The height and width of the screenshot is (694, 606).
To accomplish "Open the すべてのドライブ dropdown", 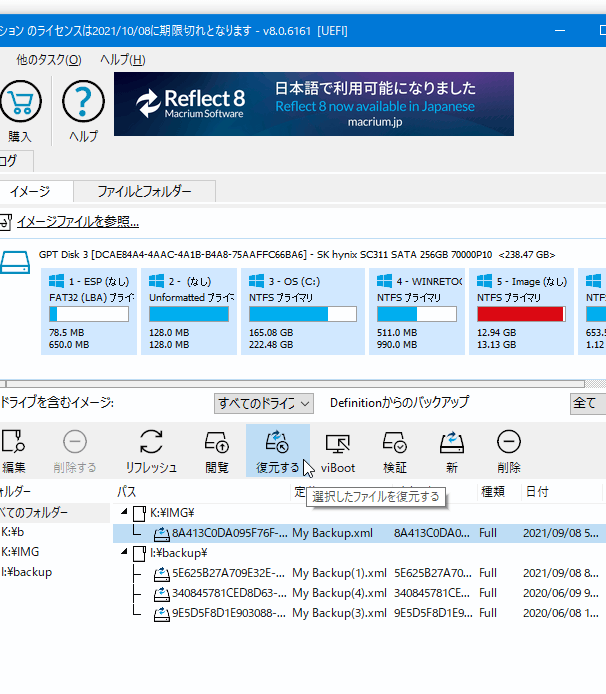I will [264, 403].
